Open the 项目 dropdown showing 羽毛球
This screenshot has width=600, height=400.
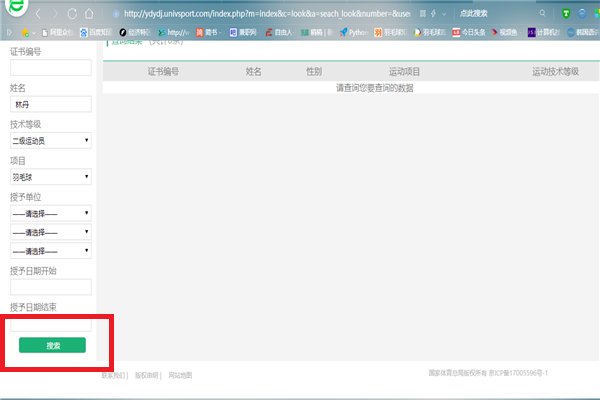point(51,177)
